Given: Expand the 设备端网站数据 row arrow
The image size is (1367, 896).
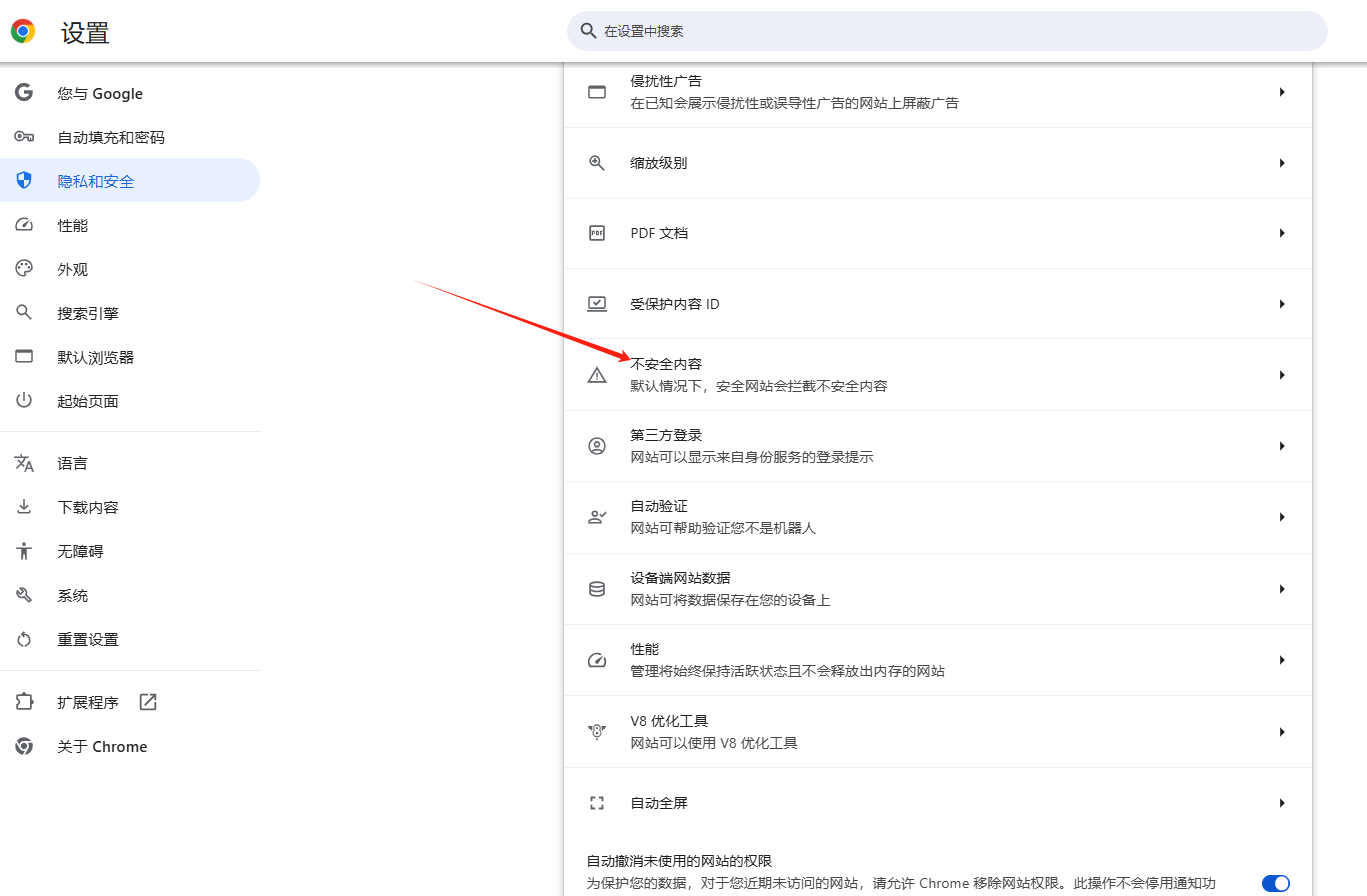Looking at the screenshot, I should click(x=1282, y=589).
